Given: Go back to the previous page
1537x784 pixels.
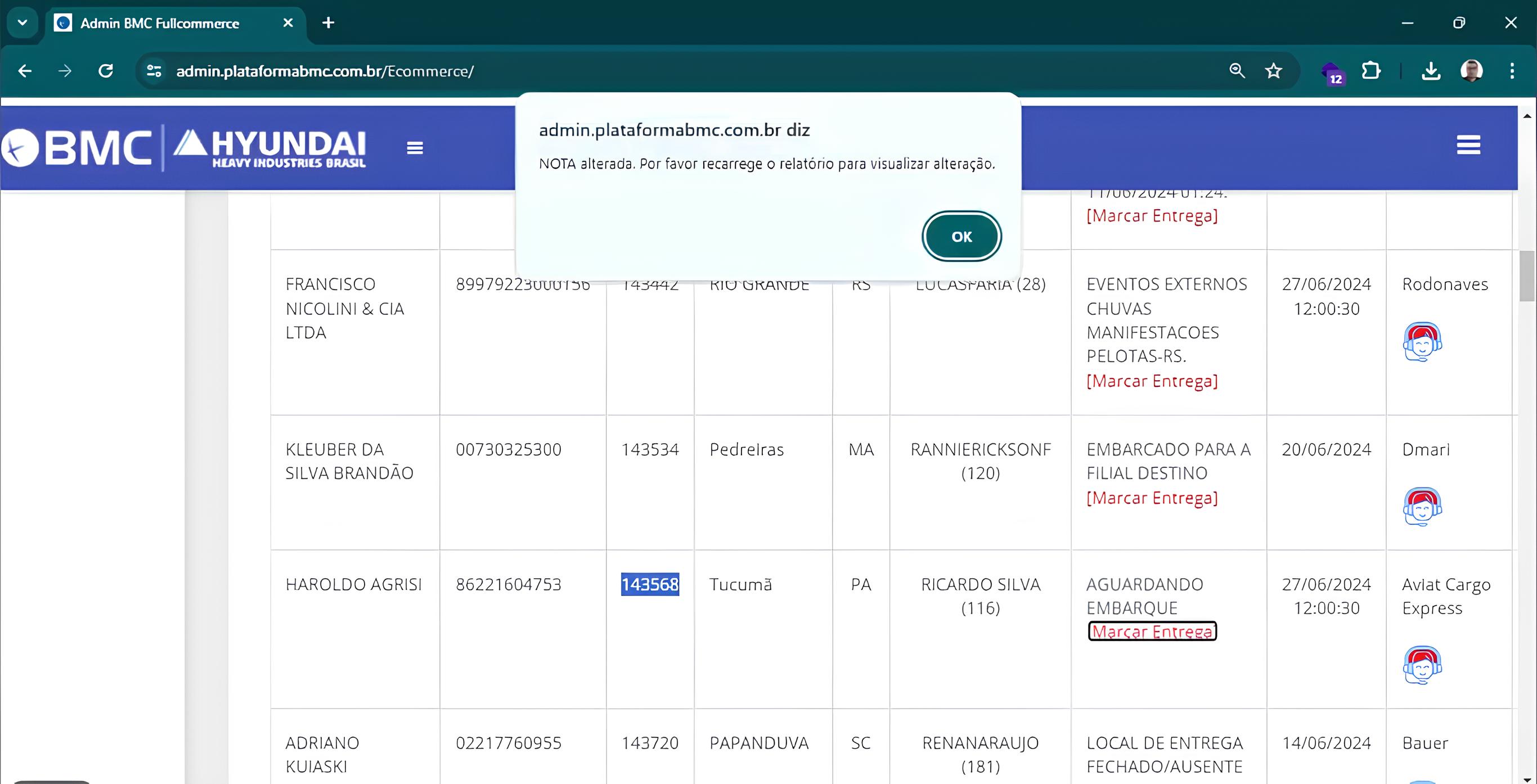Looking at the screenshot, I should click(x=25, y=71).
